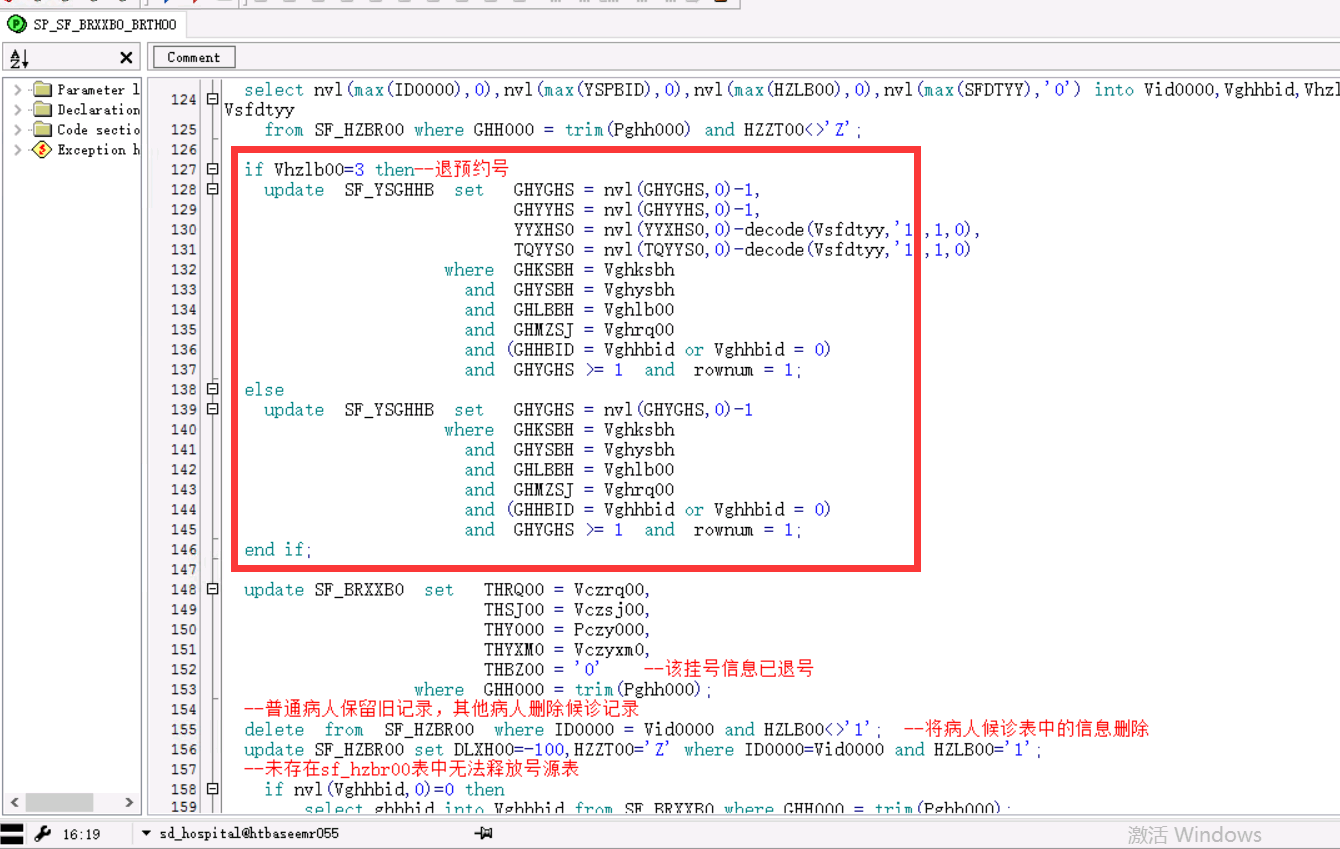Click the right arrow of the tree panel scrollbar
The width and height of the screenshot is (1340, 849).
[x=129, y=802]
